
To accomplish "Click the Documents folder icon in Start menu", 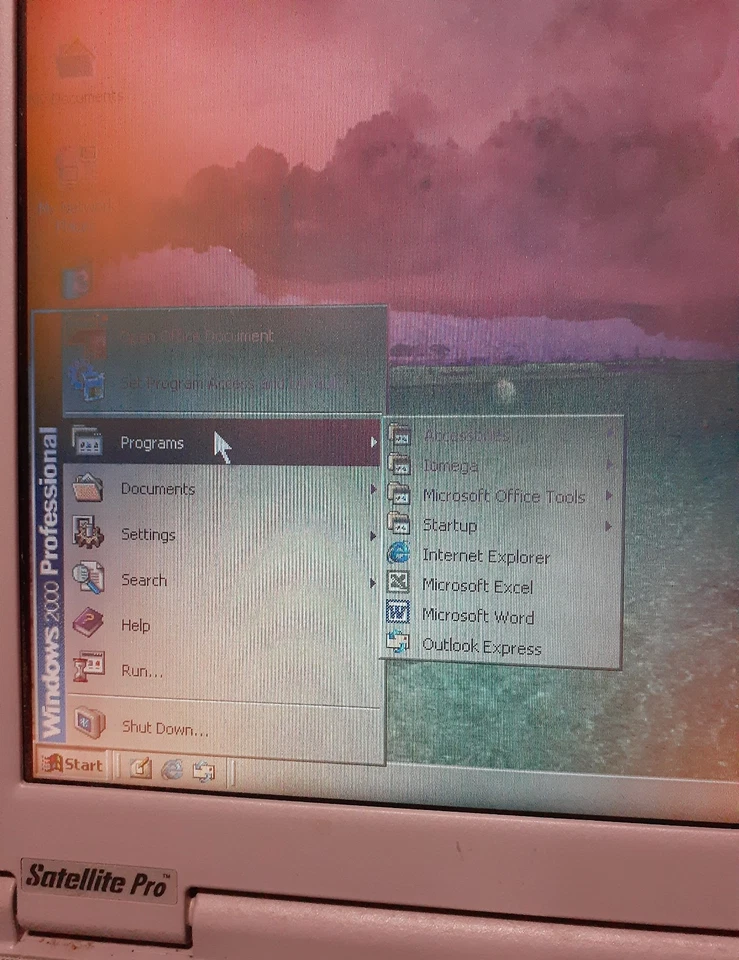I will tap(88, 488).
